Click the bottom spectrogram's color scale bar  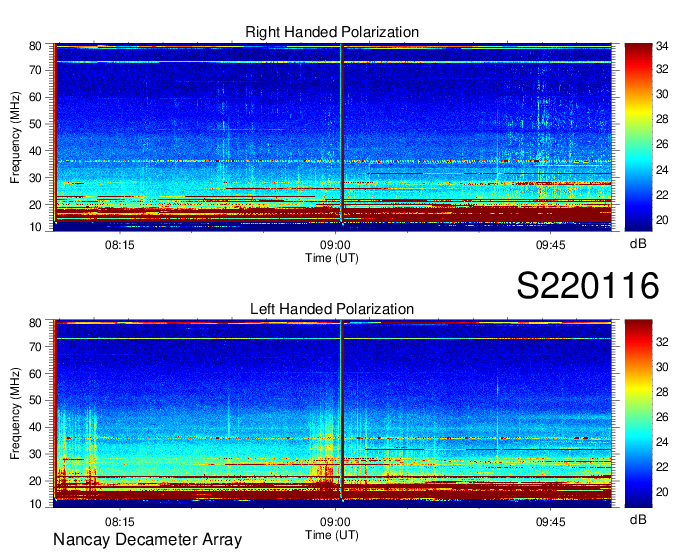pos(638,414)
